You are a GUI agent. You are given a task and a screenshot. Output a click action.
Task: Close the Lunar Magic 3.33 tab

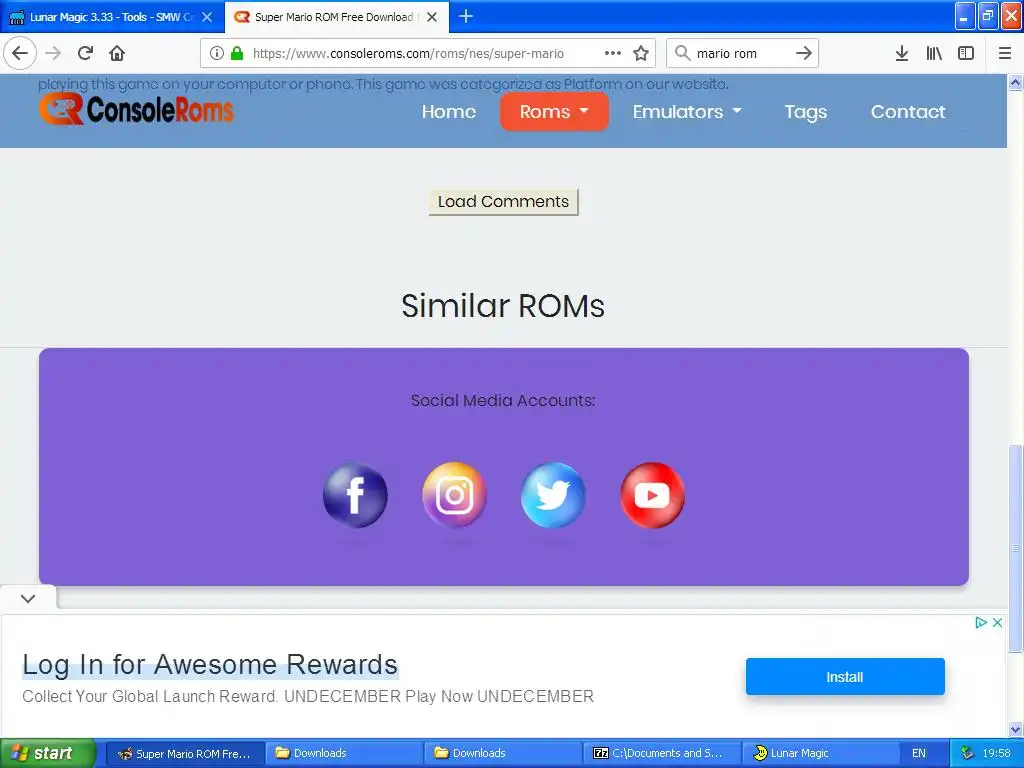pyautogui.click(x=207, y=17)
